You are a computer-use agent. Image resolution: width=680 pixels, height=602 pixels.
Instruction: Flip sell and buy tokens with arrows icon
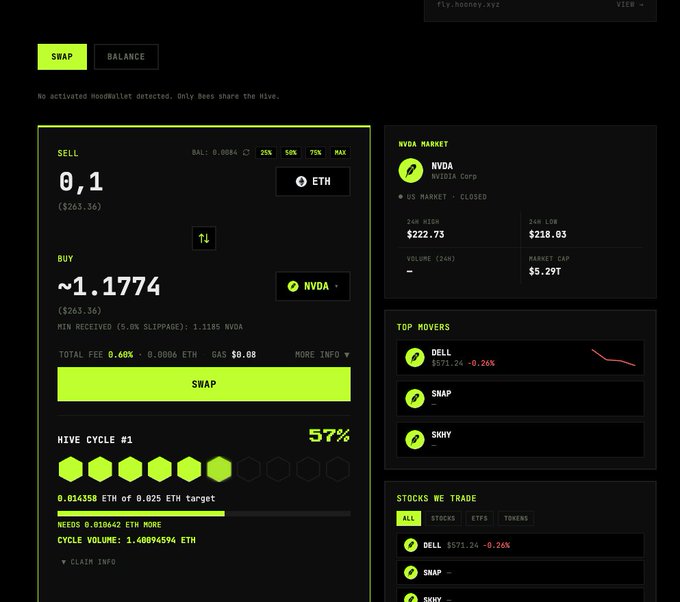tap(204, 238)
